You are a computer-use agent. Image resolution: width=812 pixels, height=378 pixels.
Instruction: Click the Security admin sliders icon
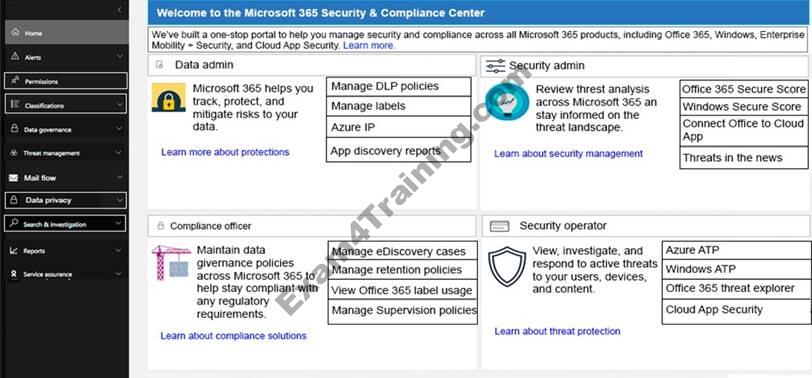(496, 66)
